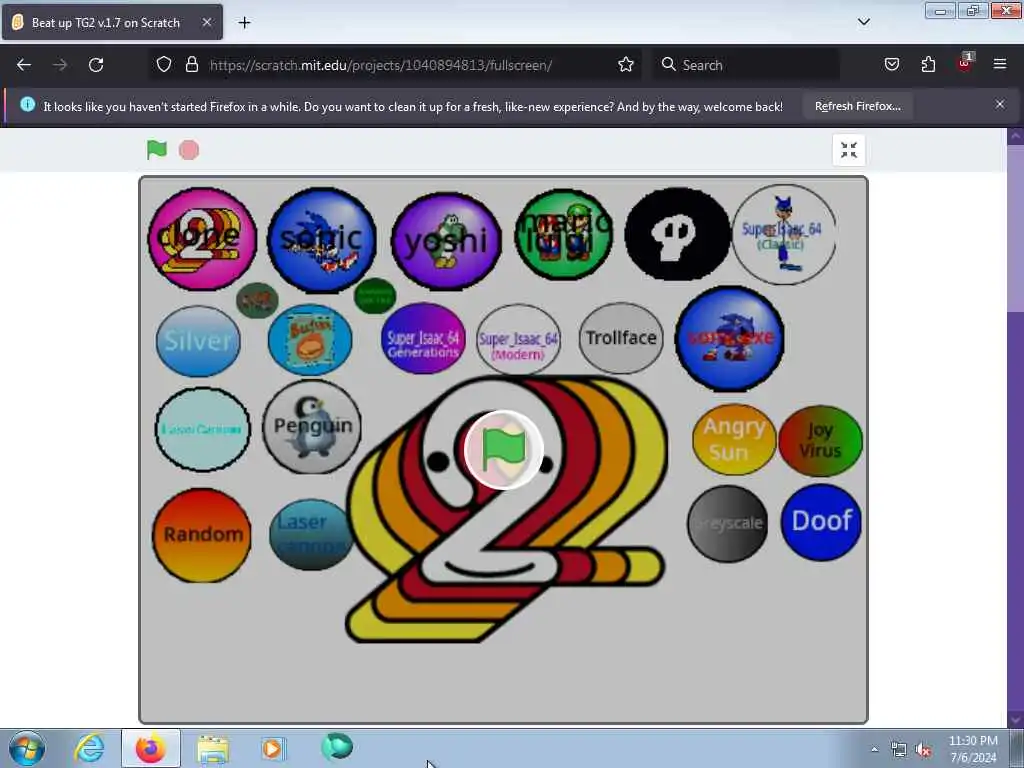Choose the light cyan Laser Cannon circle
Image resolution: width=1024 pixels, height=768 pixels.
(x=202, y=429)
